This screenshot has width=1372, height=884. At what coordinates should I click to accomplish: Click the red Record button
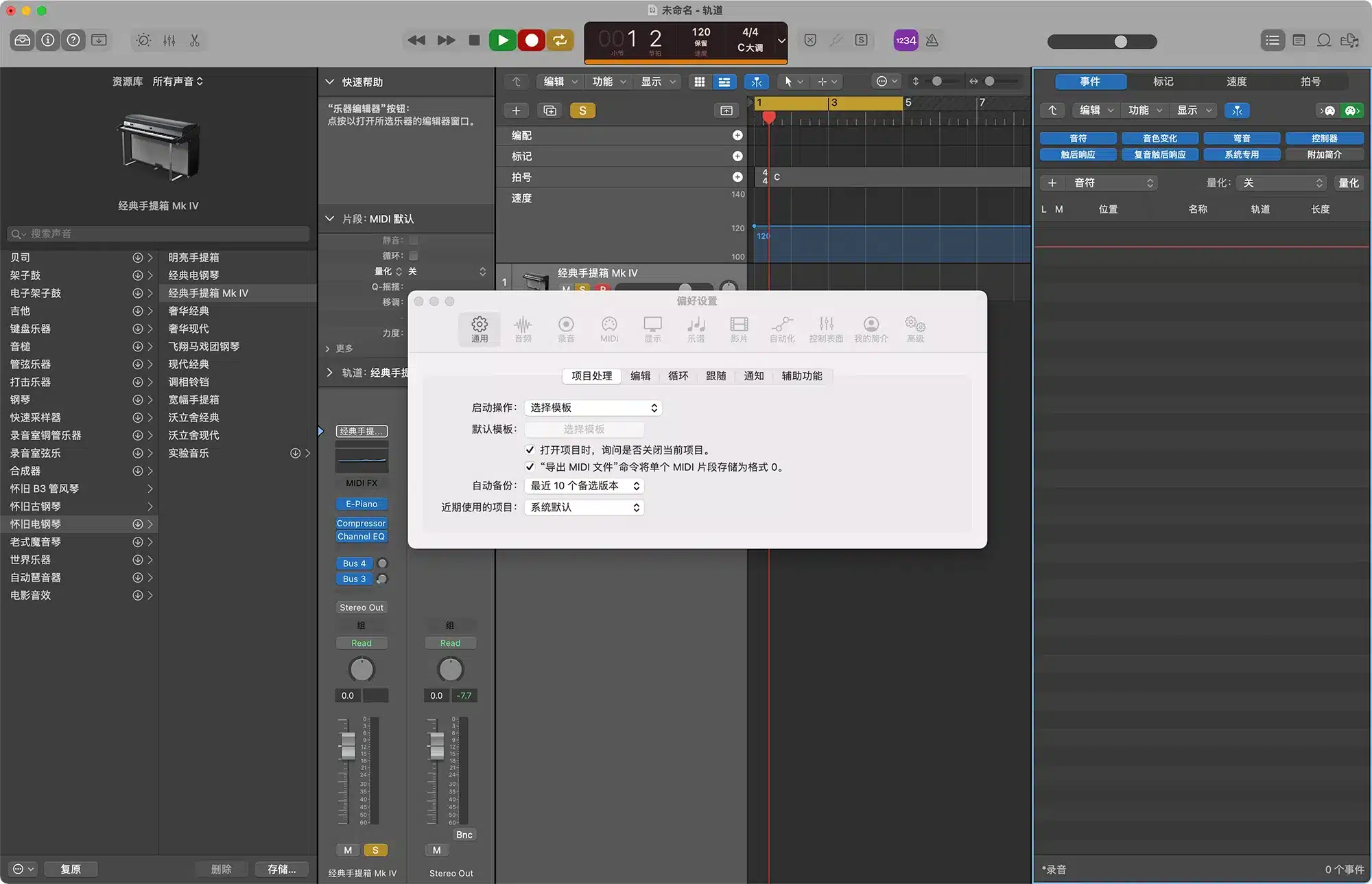point(531,40)
